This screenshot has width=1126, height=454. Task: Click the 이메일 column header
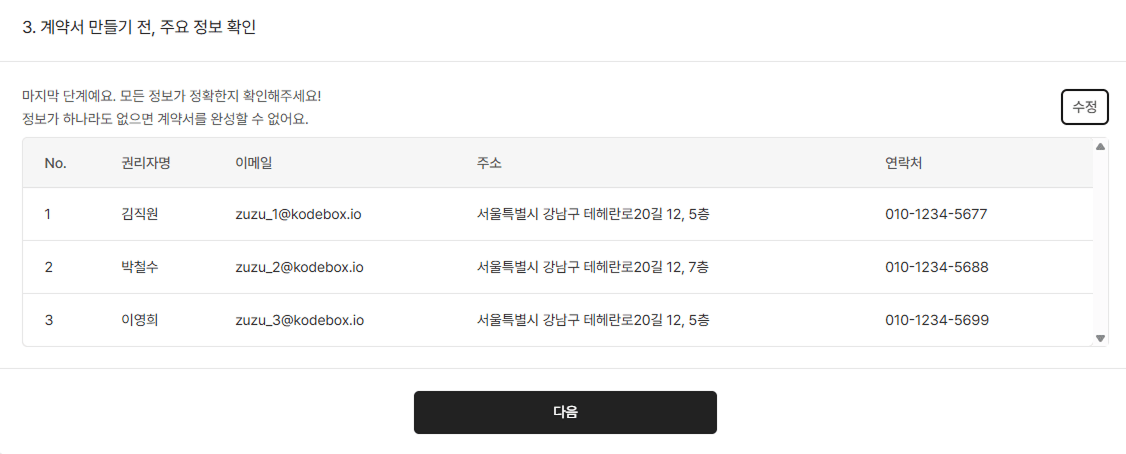point(254,163)
